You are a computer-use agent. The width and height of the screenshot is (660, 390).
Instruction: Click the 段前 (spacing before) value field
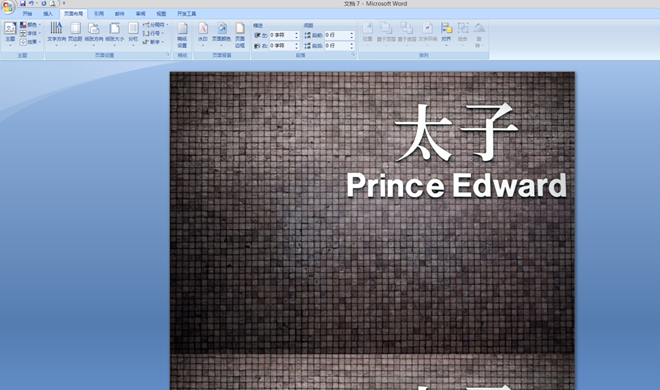[x=337, y=35]
